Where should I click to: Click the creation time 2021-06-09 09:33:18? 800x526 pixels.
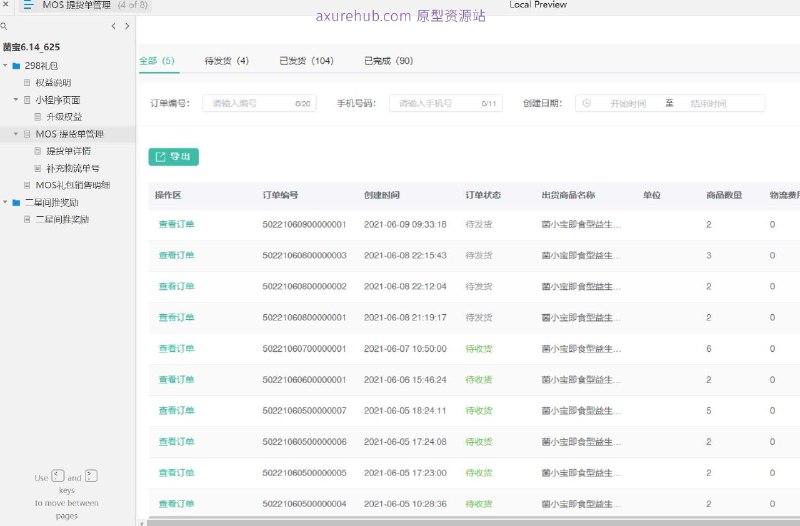pos(405,224)
